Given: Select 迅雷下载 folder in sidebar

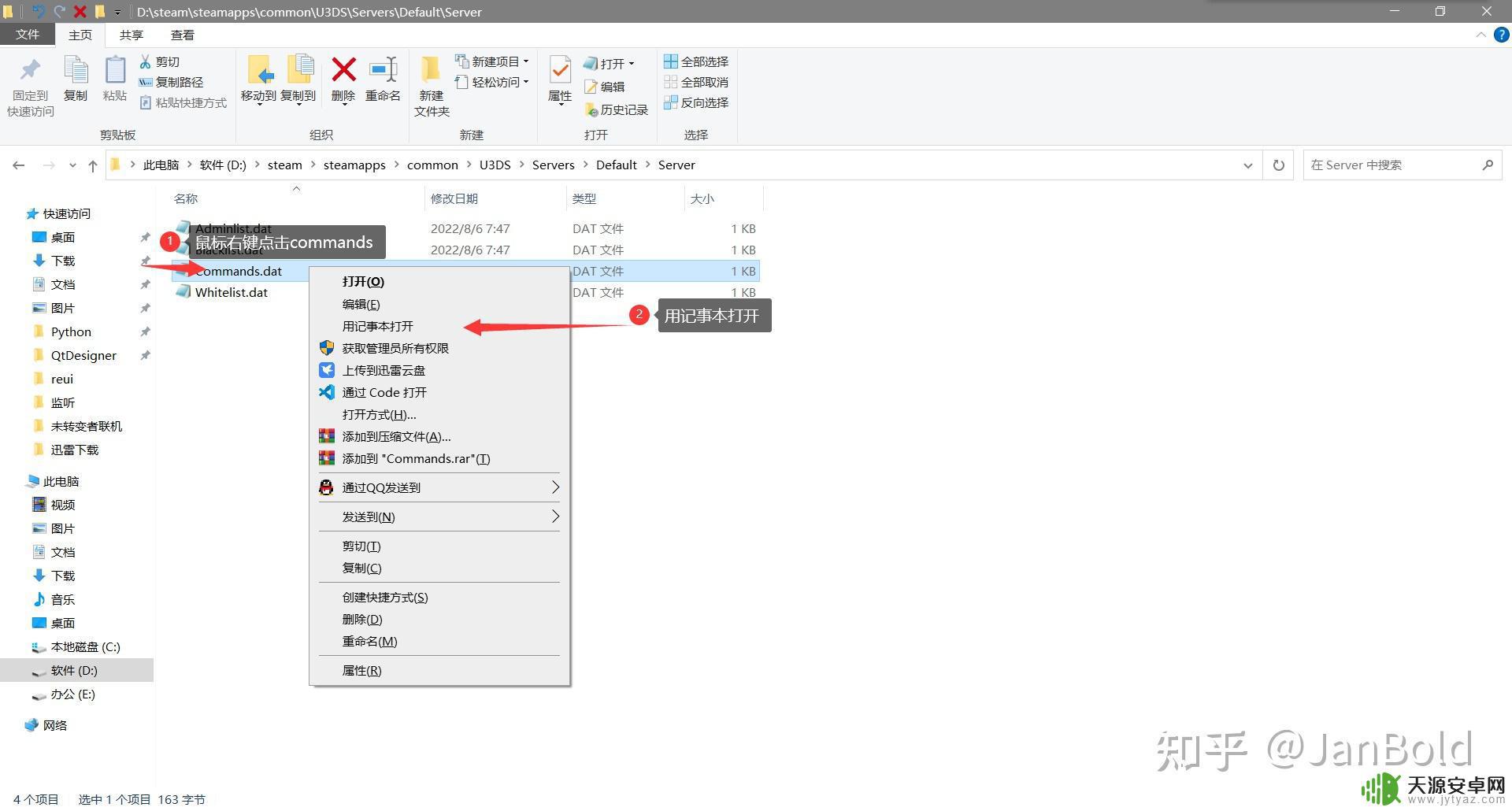Looking at the screenshot, I should coord(75,450).
